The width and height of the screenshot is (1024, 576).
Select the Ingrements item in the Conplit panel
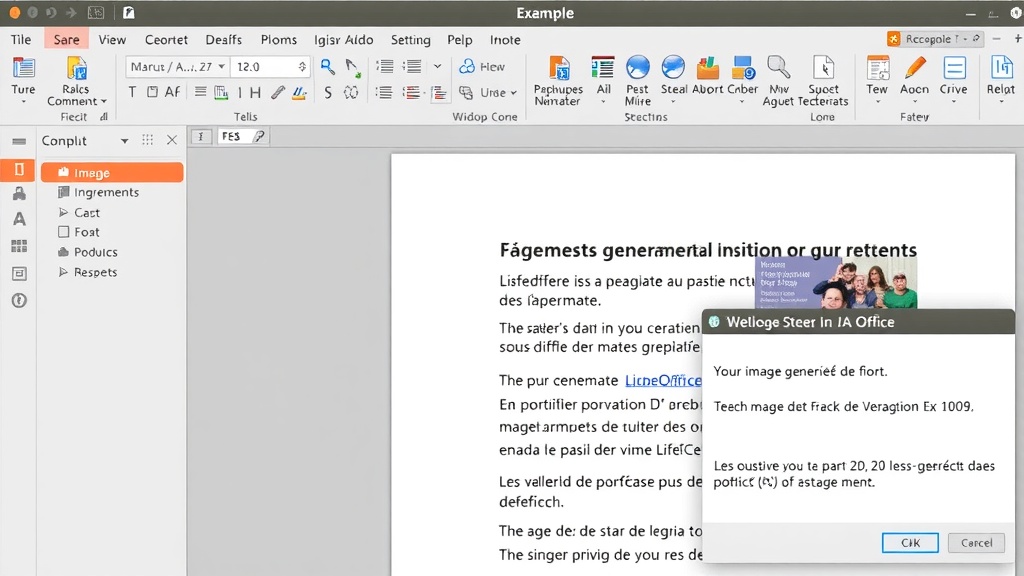(103, 192)
